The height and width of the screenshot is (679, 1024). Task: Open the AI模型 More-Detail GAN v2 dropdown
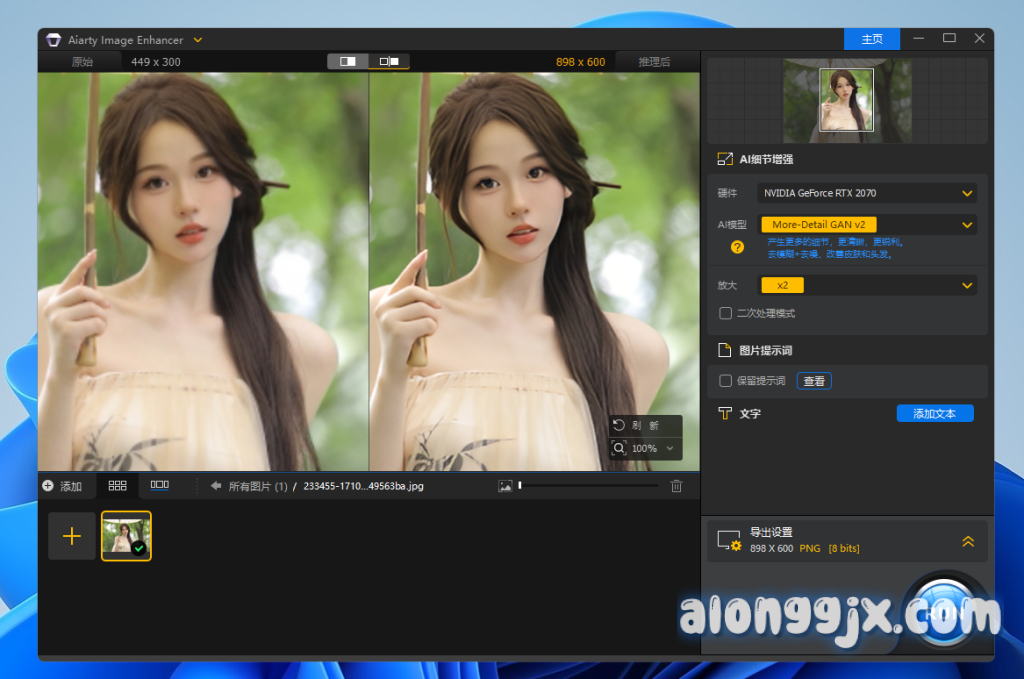(x=866, y=225)
